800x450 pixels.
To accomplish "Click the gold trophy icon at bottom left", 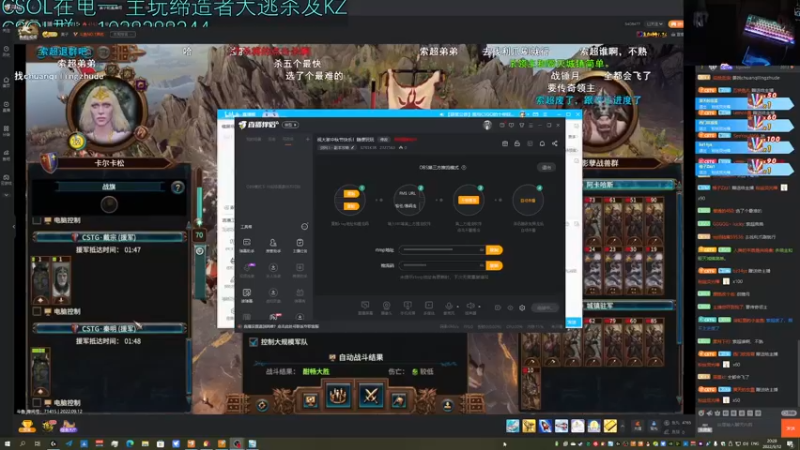I will (27, 426).
